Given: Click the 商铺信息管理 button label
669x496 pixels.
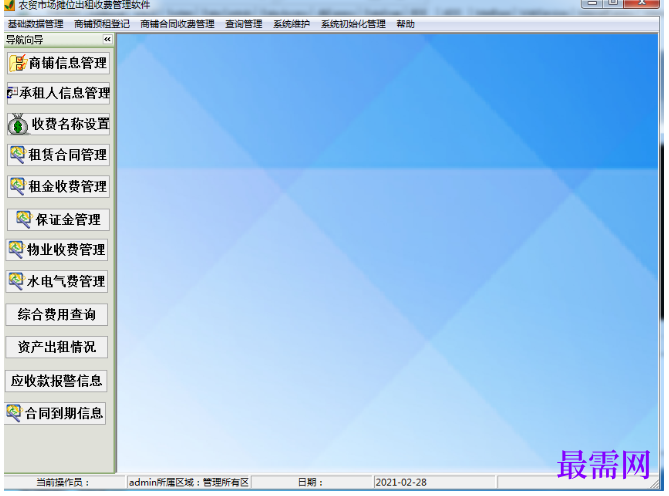Looking at the screenshot, I should coord(68,63).
